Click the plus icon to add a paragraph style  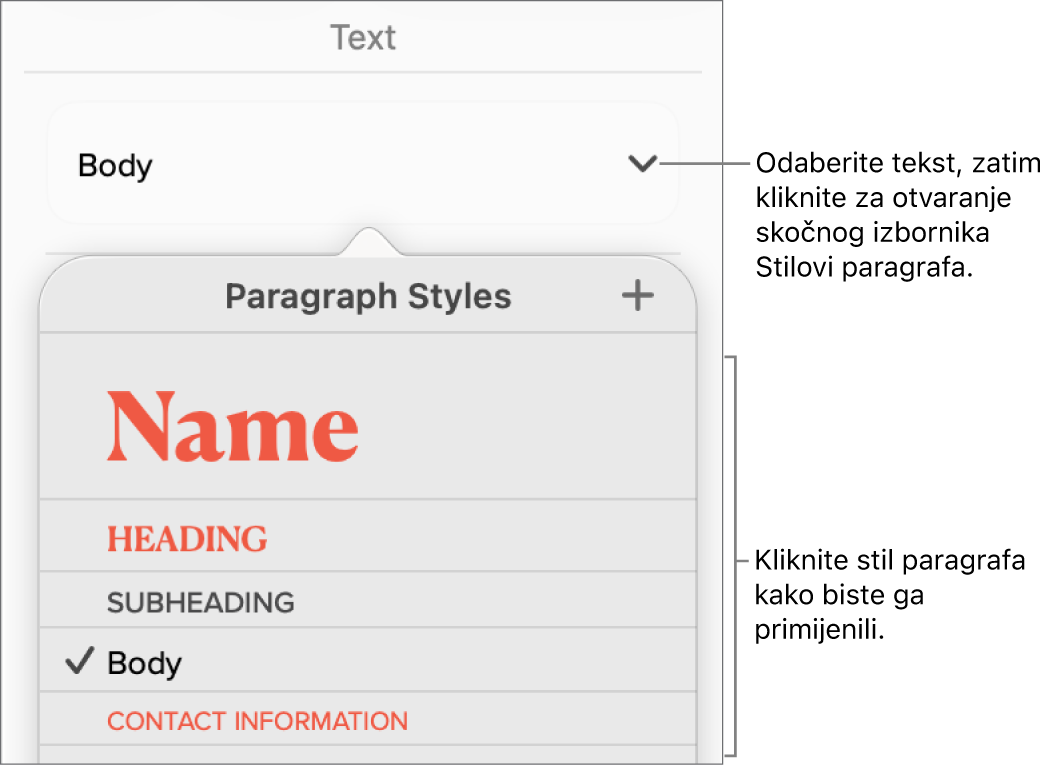pos(637,296)
